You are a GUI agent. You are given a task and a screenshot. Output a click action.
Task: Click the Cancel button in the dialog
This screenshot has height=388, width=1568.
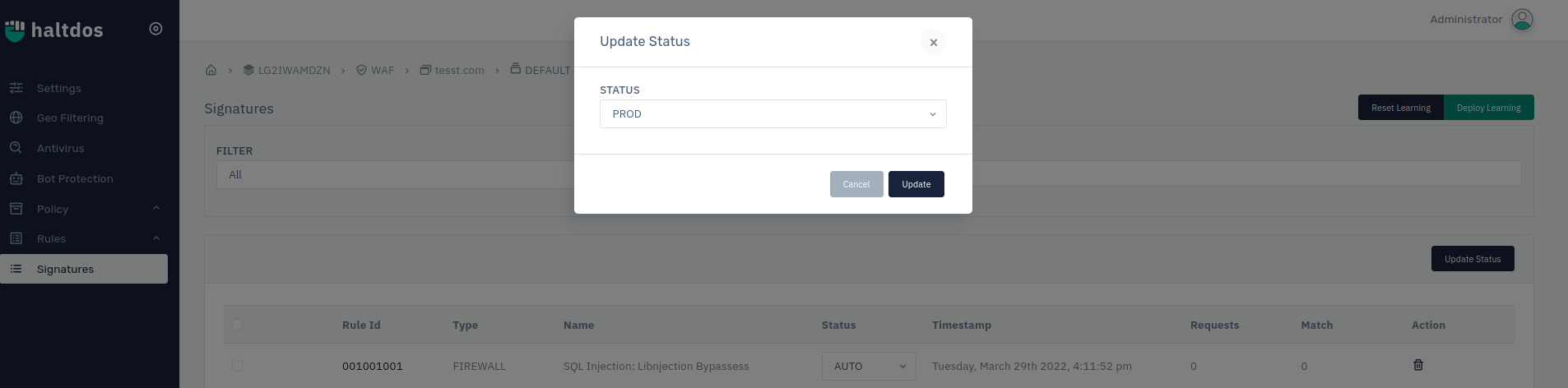click(856, 184)
